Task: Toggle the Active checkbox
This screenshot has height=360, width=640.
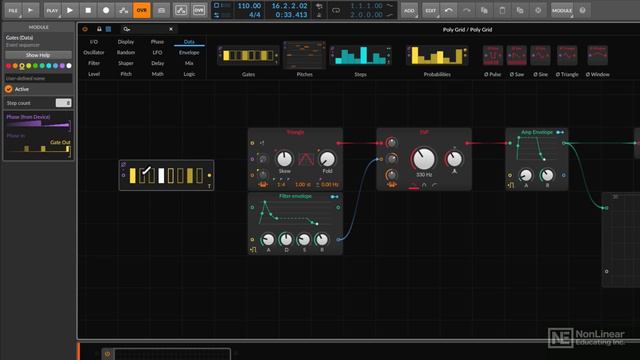Action: (x=9, y=89)
